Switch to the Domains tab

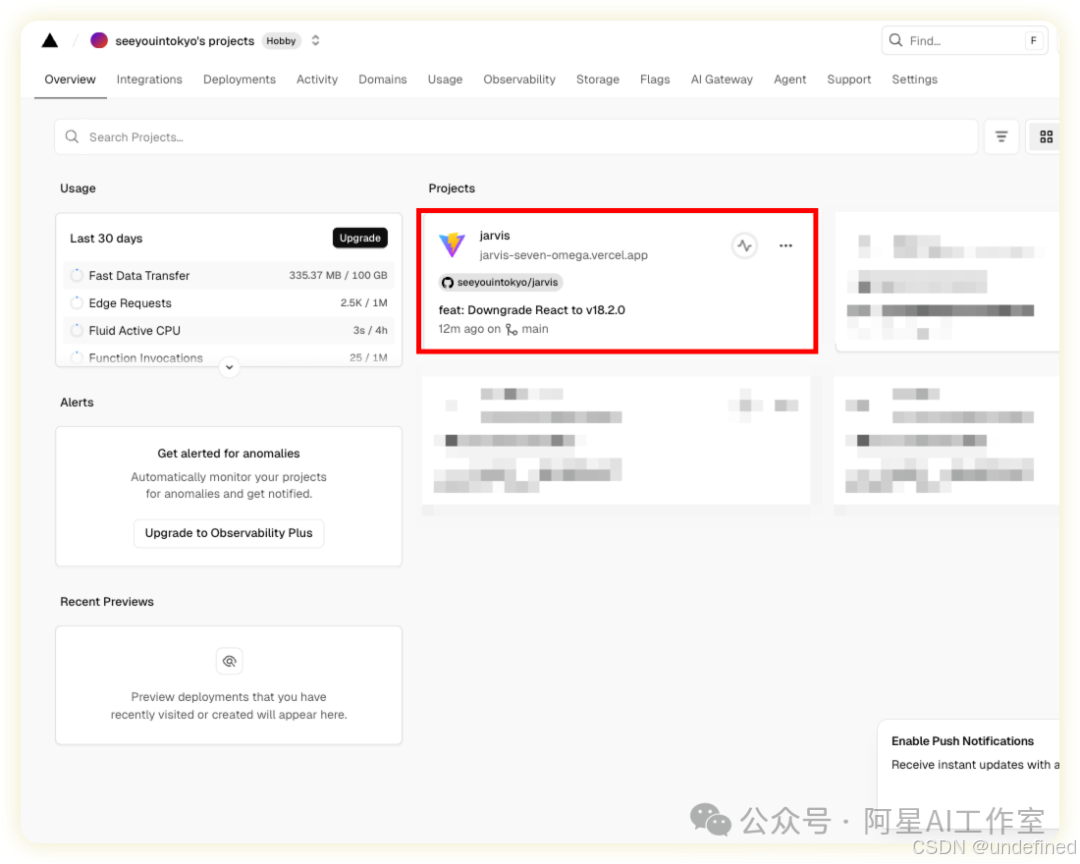tap(382, 79)
